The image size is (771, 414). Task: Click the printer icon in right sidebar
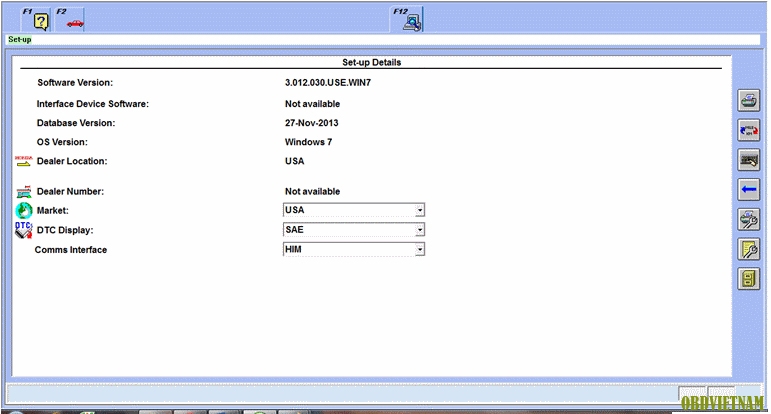(748, 101)
